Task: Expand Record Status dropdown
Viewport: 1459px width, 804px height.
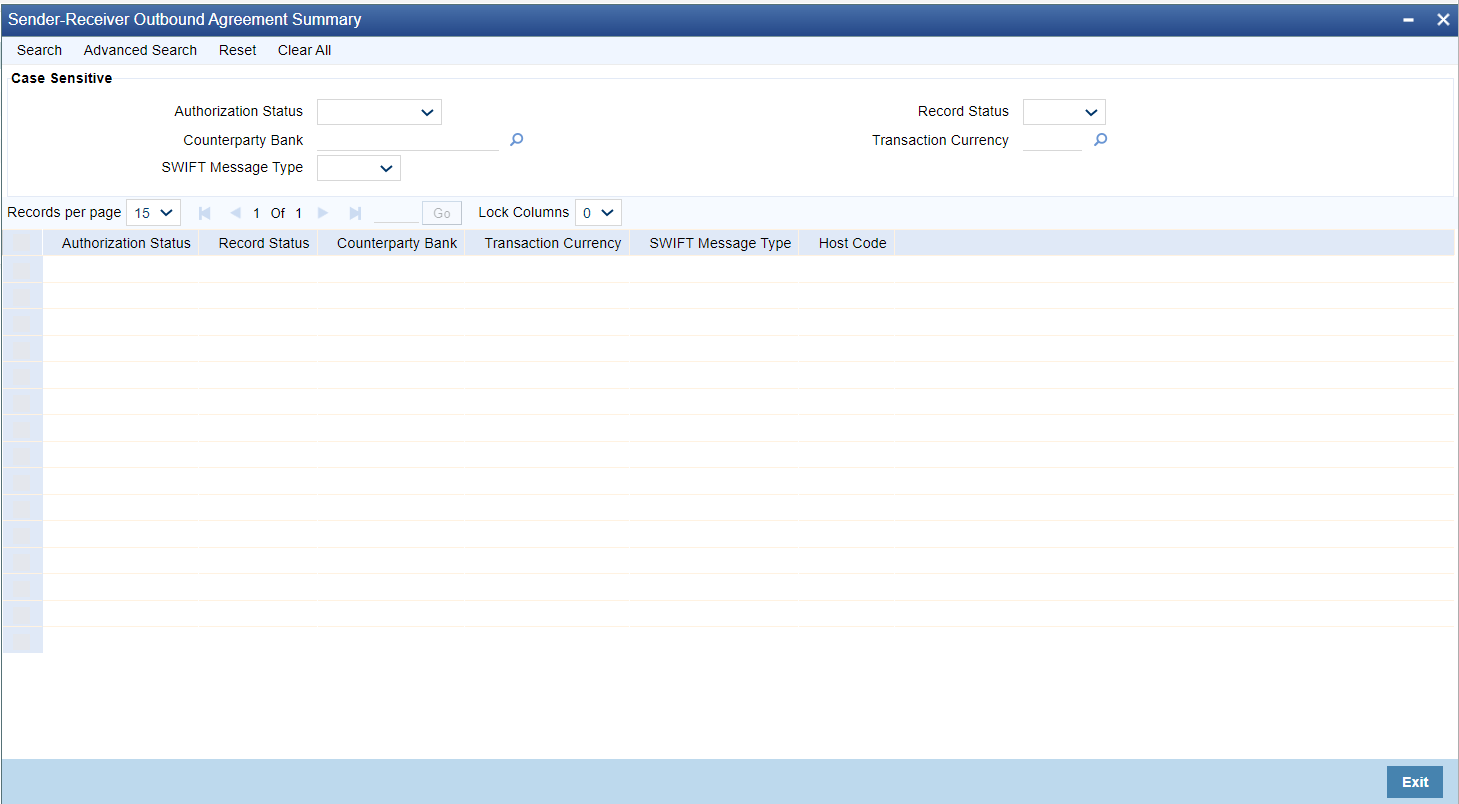Action: coord(1064,112)
